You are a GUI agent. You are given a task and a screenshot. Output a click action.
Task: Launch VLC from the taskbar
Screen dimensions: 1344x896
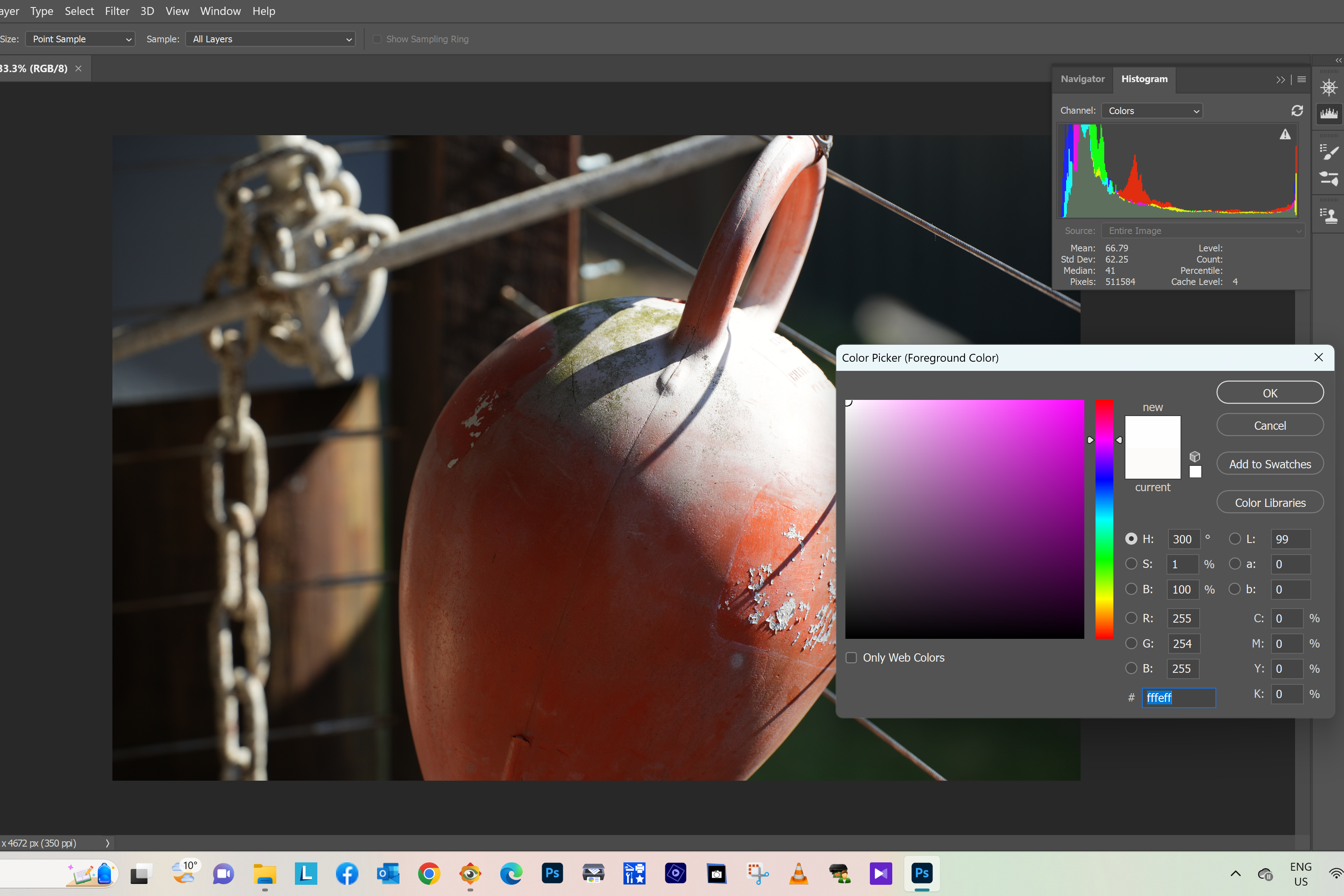[798, 873]
